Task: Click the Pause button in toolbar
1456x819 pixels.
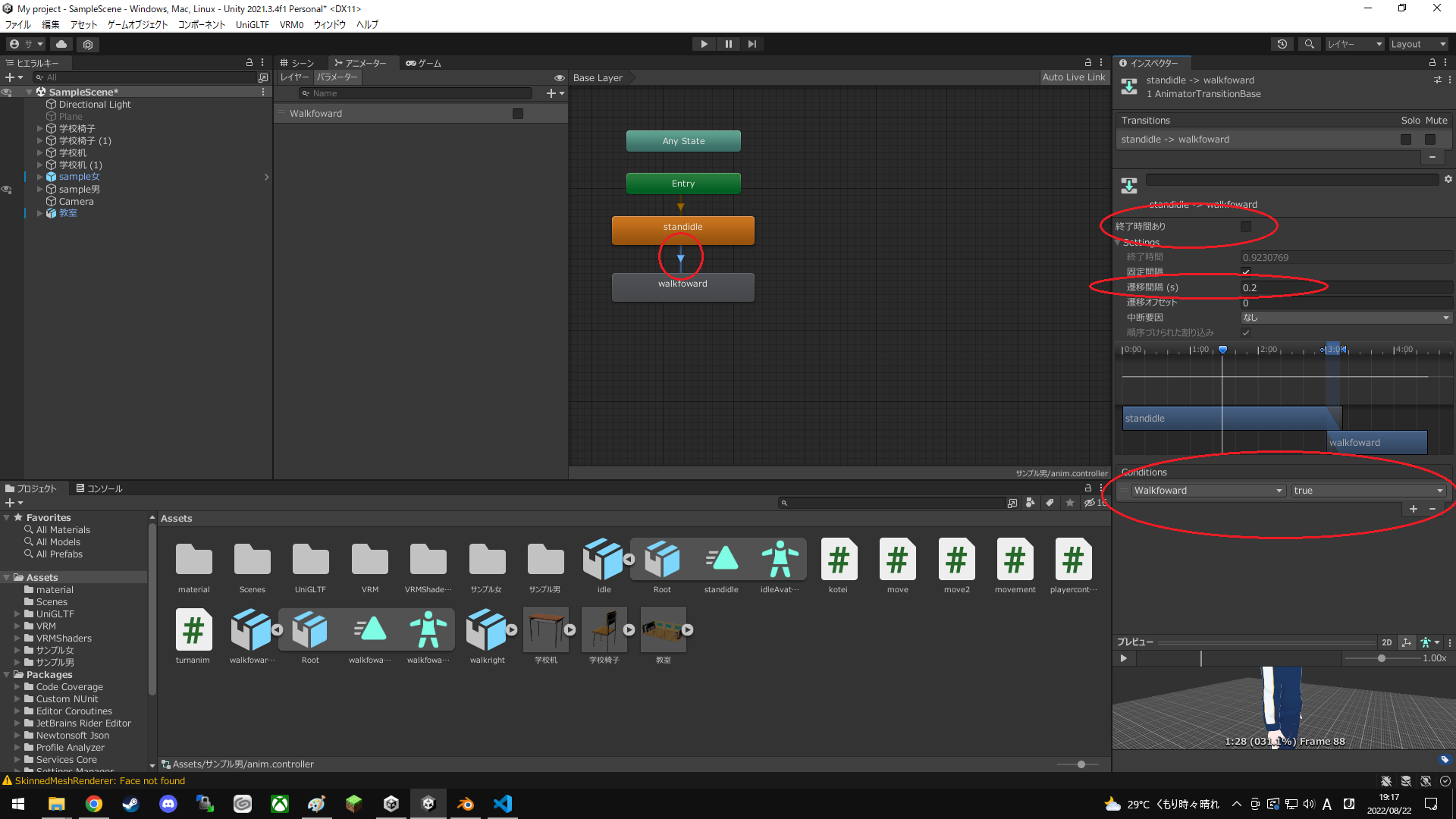Action: click(x=728, y=44)
